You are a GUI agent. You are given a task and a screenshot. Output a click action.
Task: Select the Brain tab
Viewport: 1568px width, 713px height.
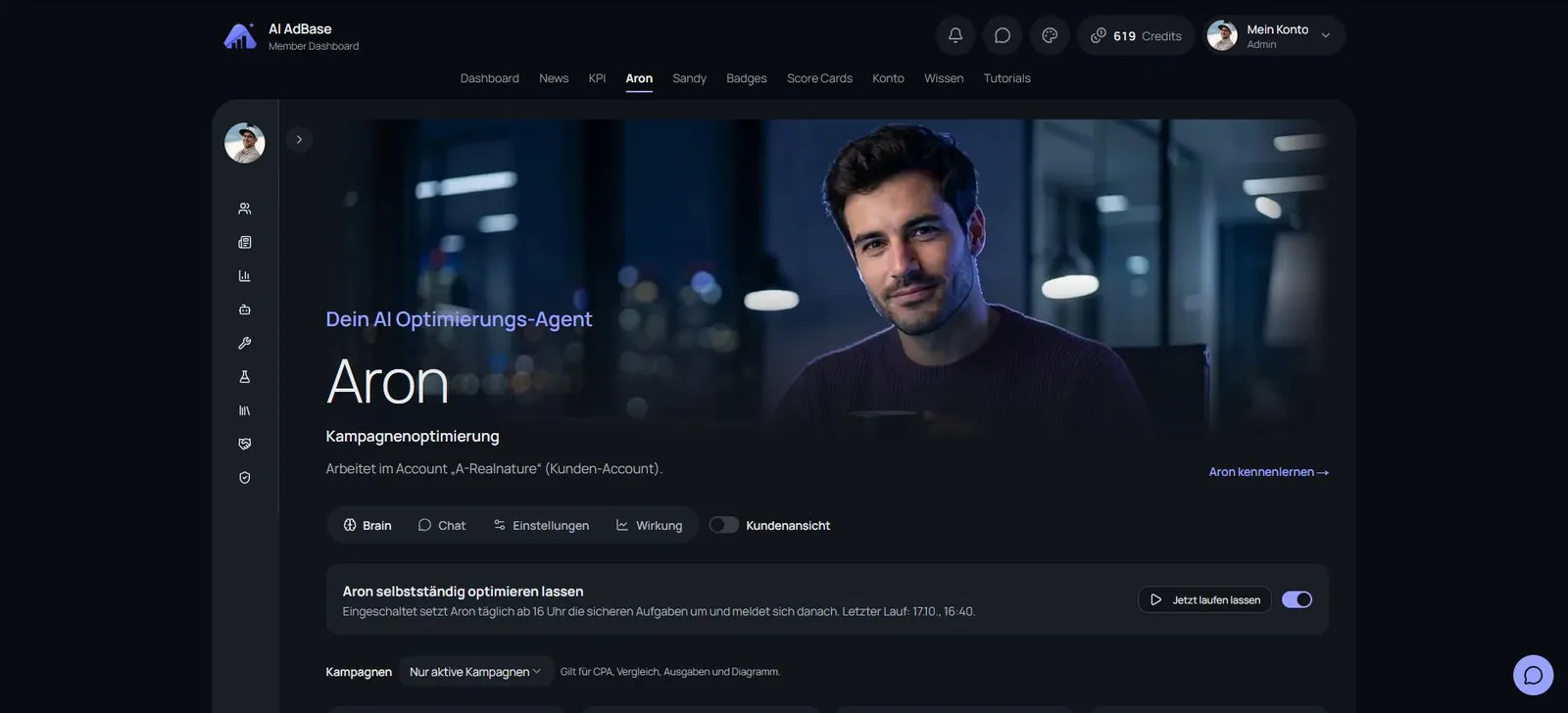pyautogui.click(x=367, y=525)
